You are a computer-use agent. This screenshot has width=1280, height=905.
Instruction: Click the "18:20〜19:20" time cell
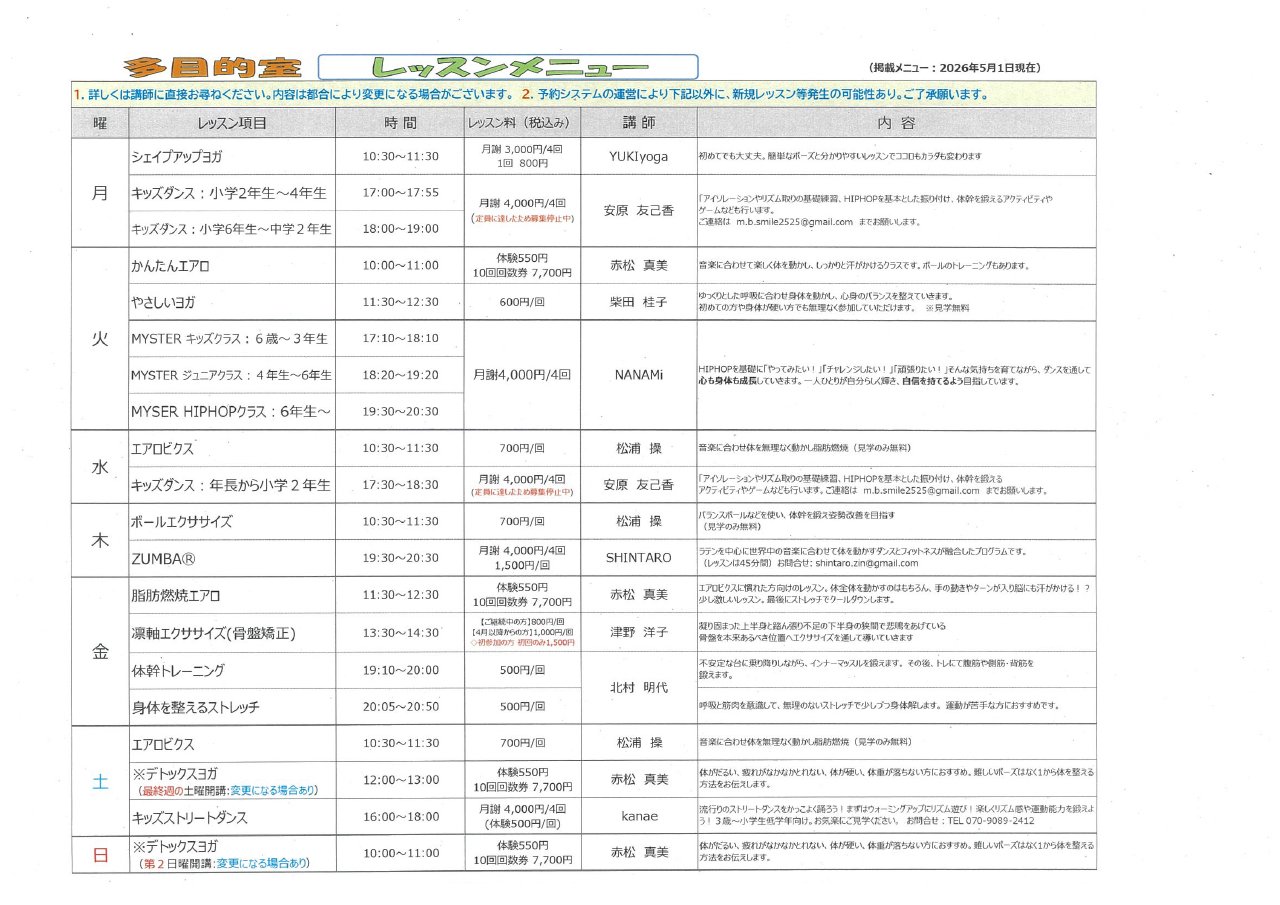click(x=400, y=376)
